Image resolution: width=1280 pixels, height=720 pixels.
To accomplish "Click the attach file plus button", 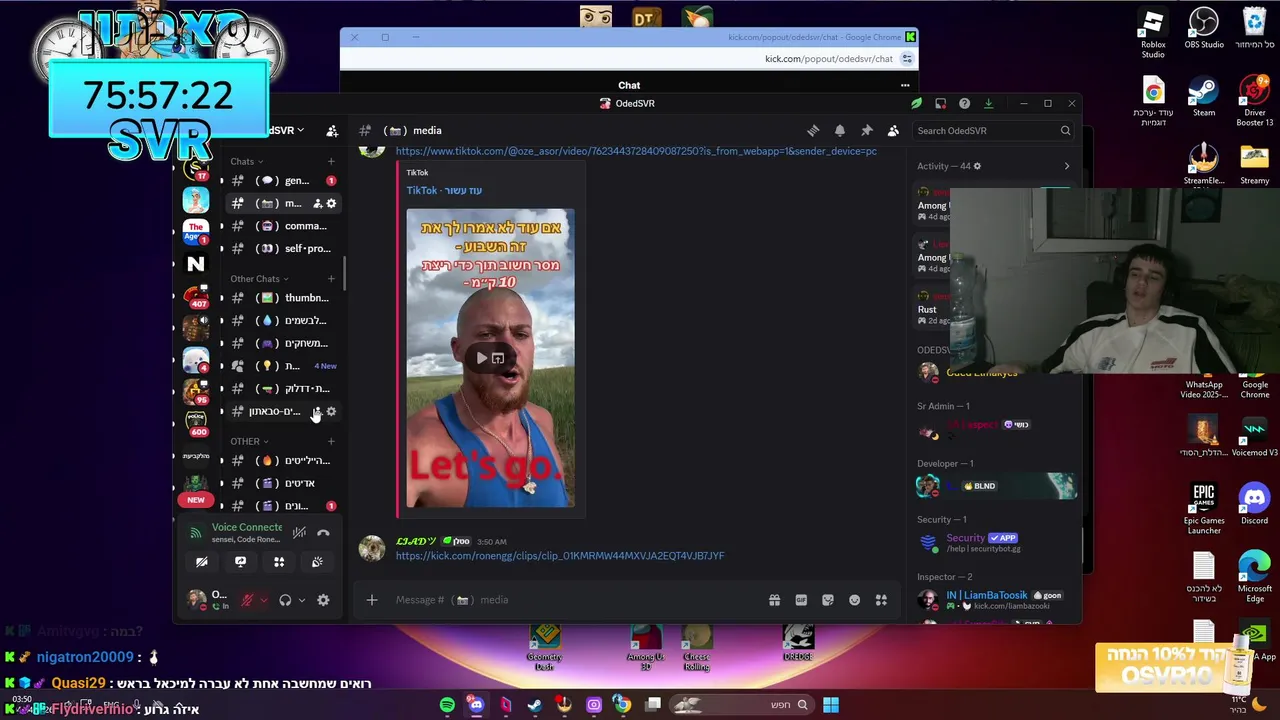I will [372, 600].
